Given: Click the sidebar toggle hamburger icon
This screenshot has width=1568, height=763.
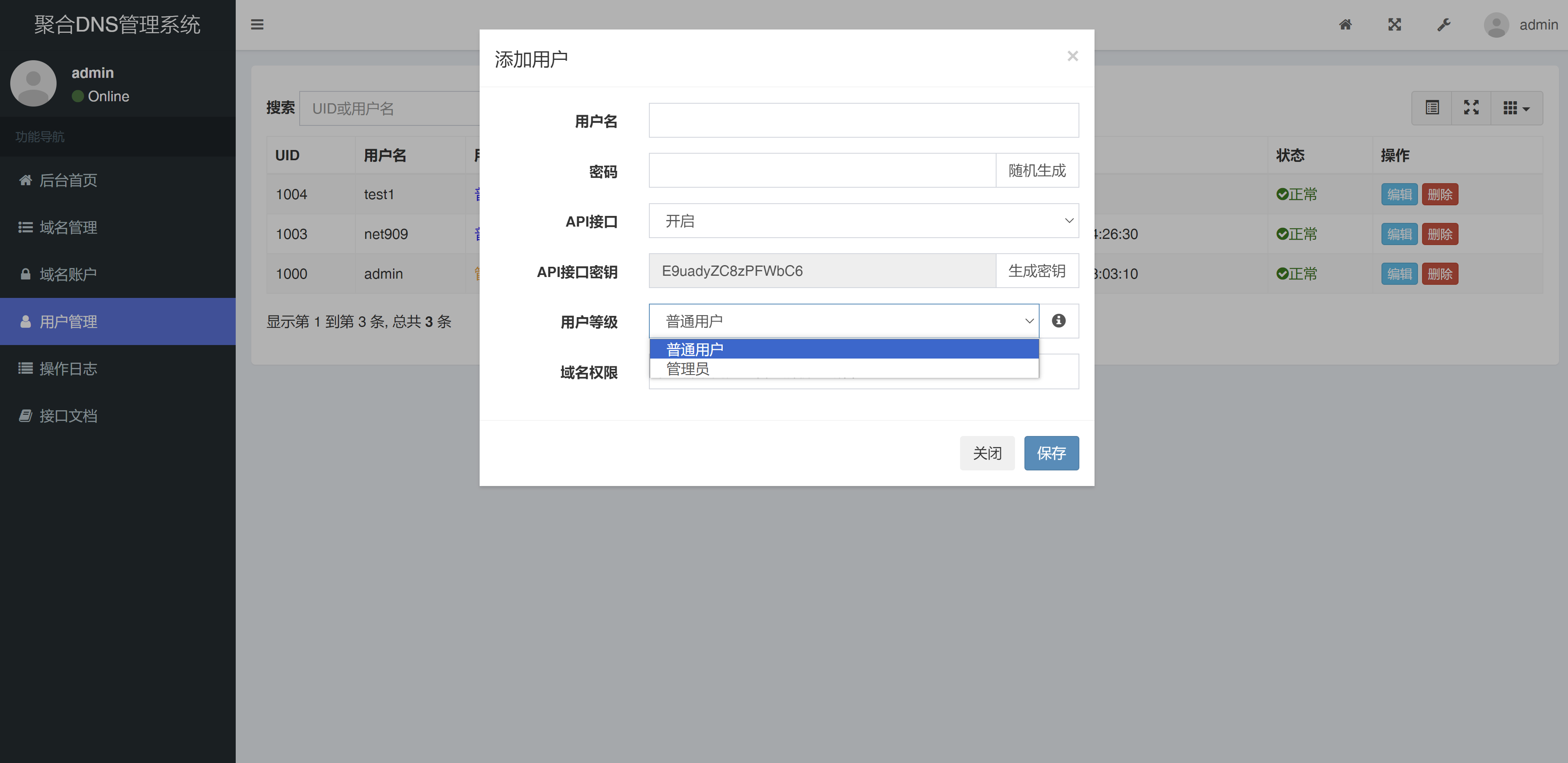Looking at the screenshot, I should coord(257,24).
